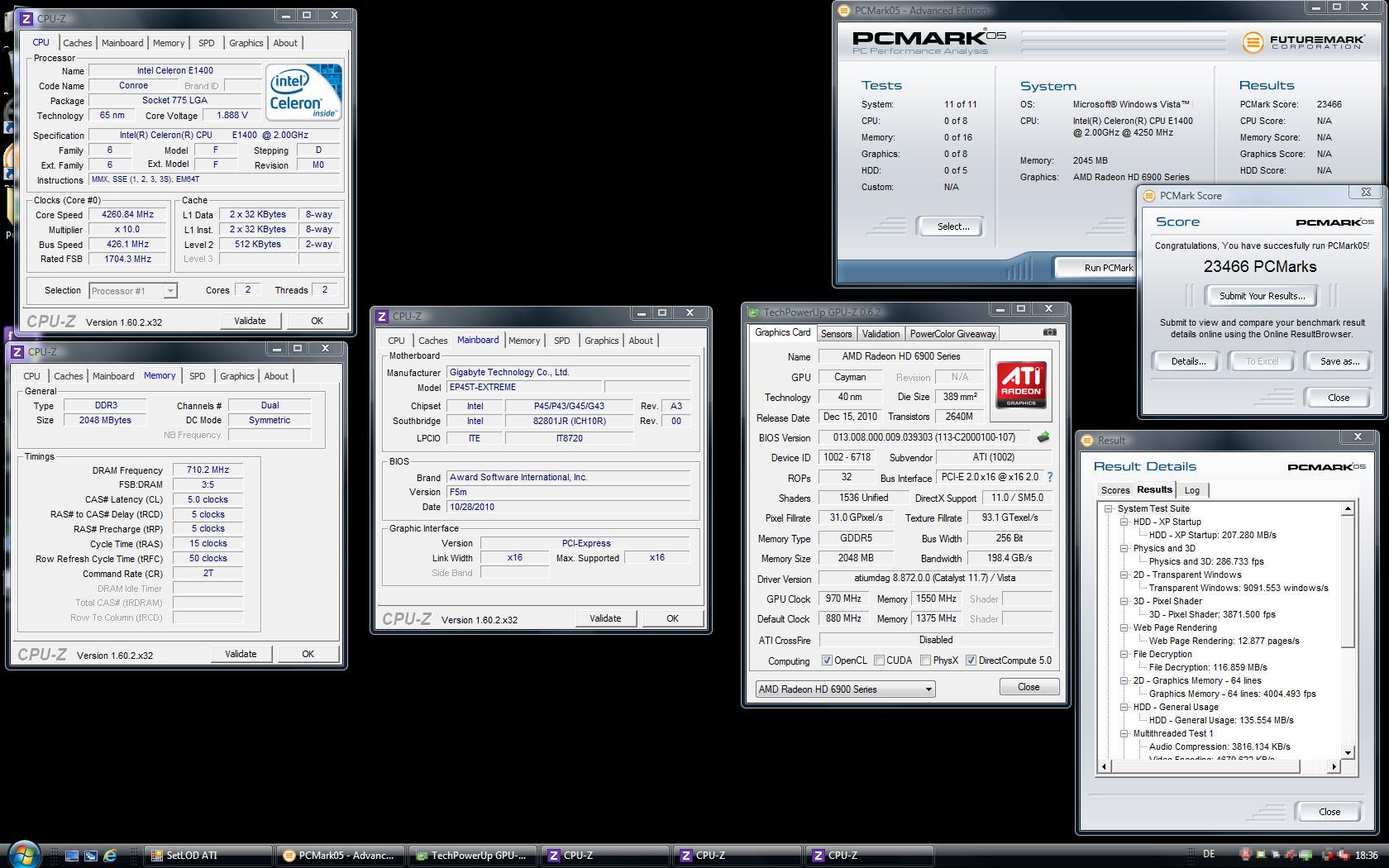
Task: Click the Result window title icon
Action: pyautogui.click(x=1087, y=440)
